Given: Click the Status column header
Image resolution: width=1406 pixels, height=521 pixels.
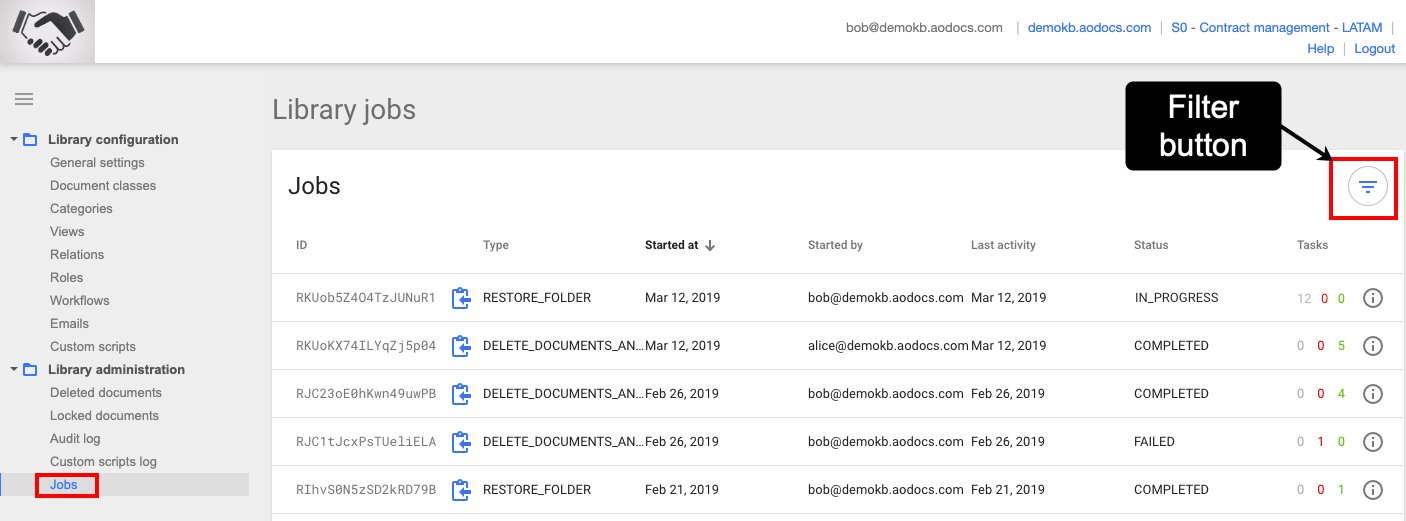Looking at the screenshot, I should (x=1151, y=245).
